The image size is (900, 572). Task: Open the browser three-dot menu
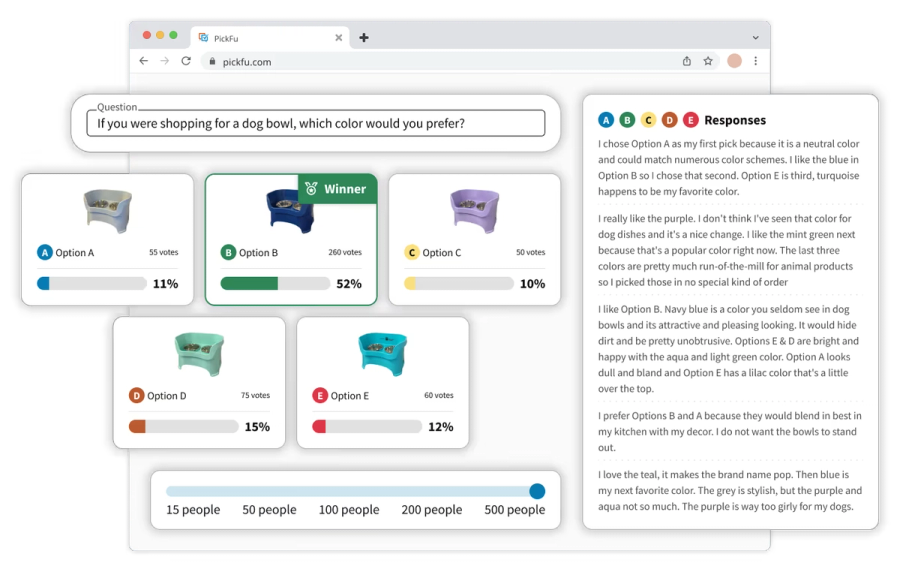point(755,61)
